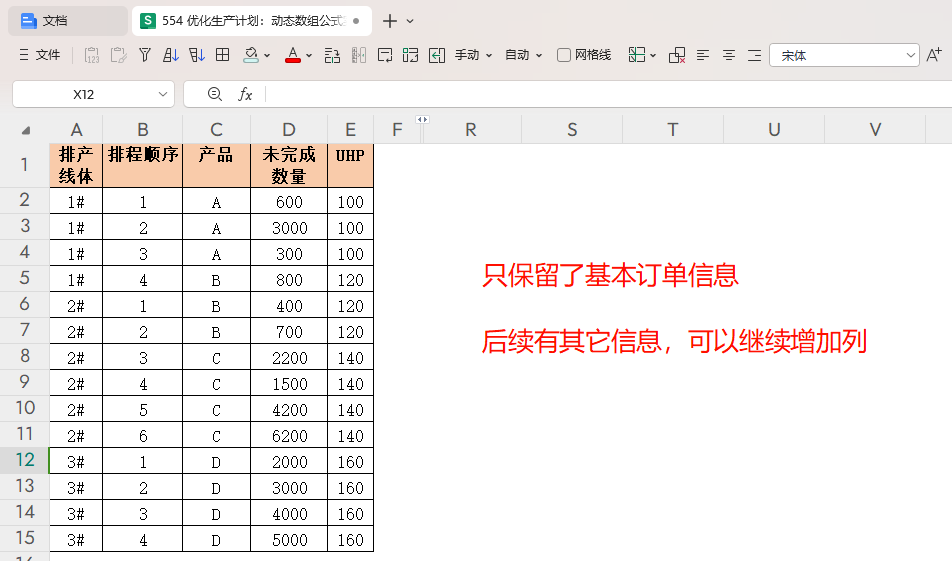
Task: Click the UHP header cell
Action: click(x=350, y=165)
